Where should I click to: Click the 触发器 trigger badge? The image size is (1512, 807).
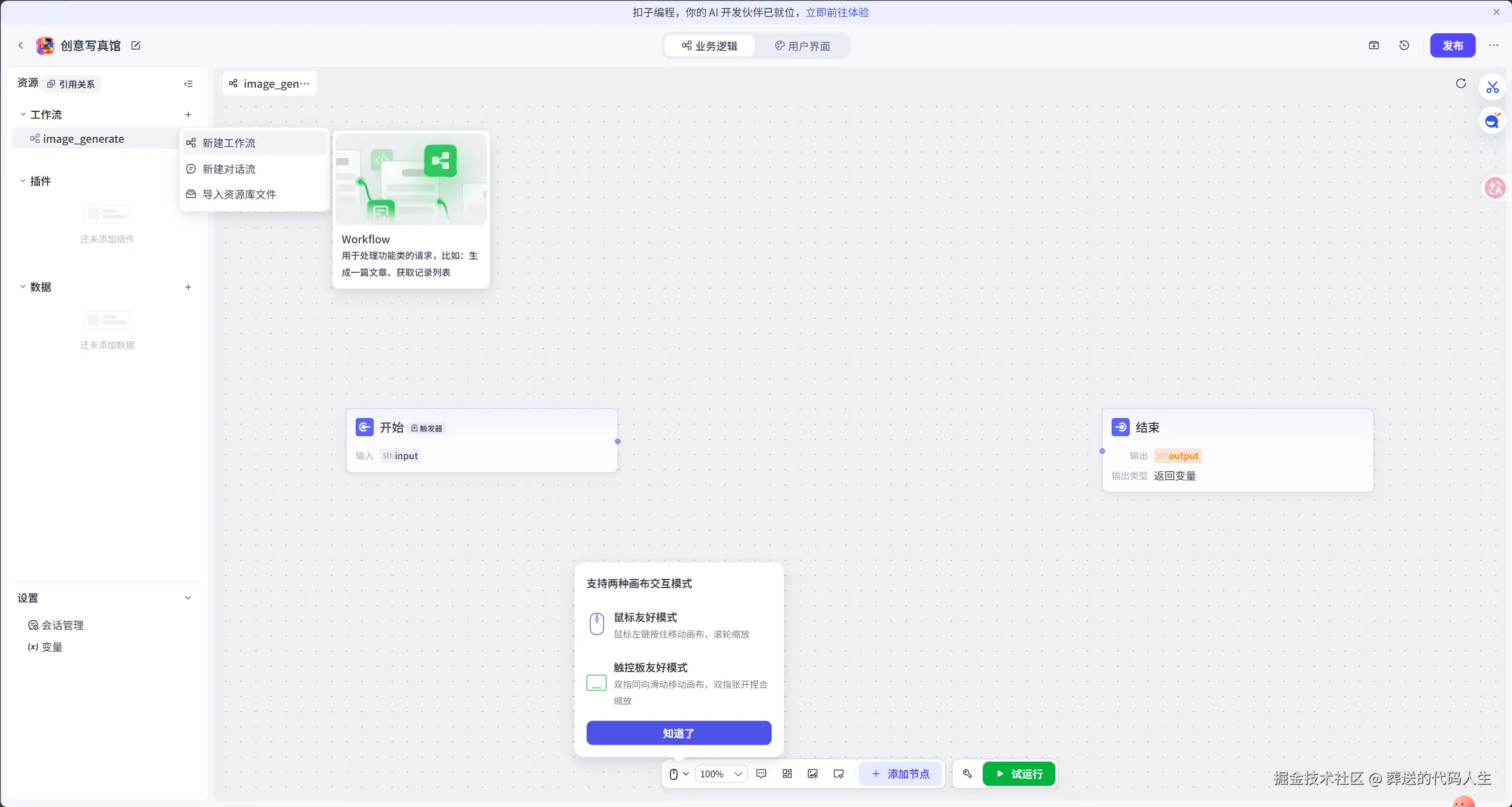click(x=427, y=428)
